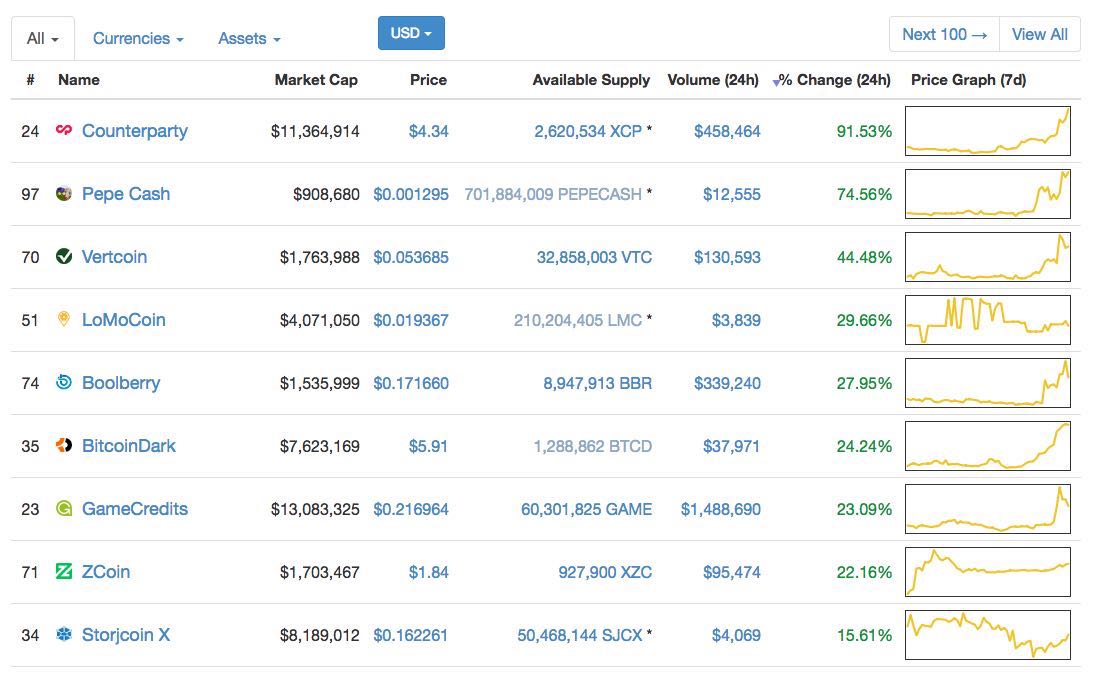1104x673 pixels.
Task: Click the 32,858,003 VTC supply link
Action: tap(594, 258)
